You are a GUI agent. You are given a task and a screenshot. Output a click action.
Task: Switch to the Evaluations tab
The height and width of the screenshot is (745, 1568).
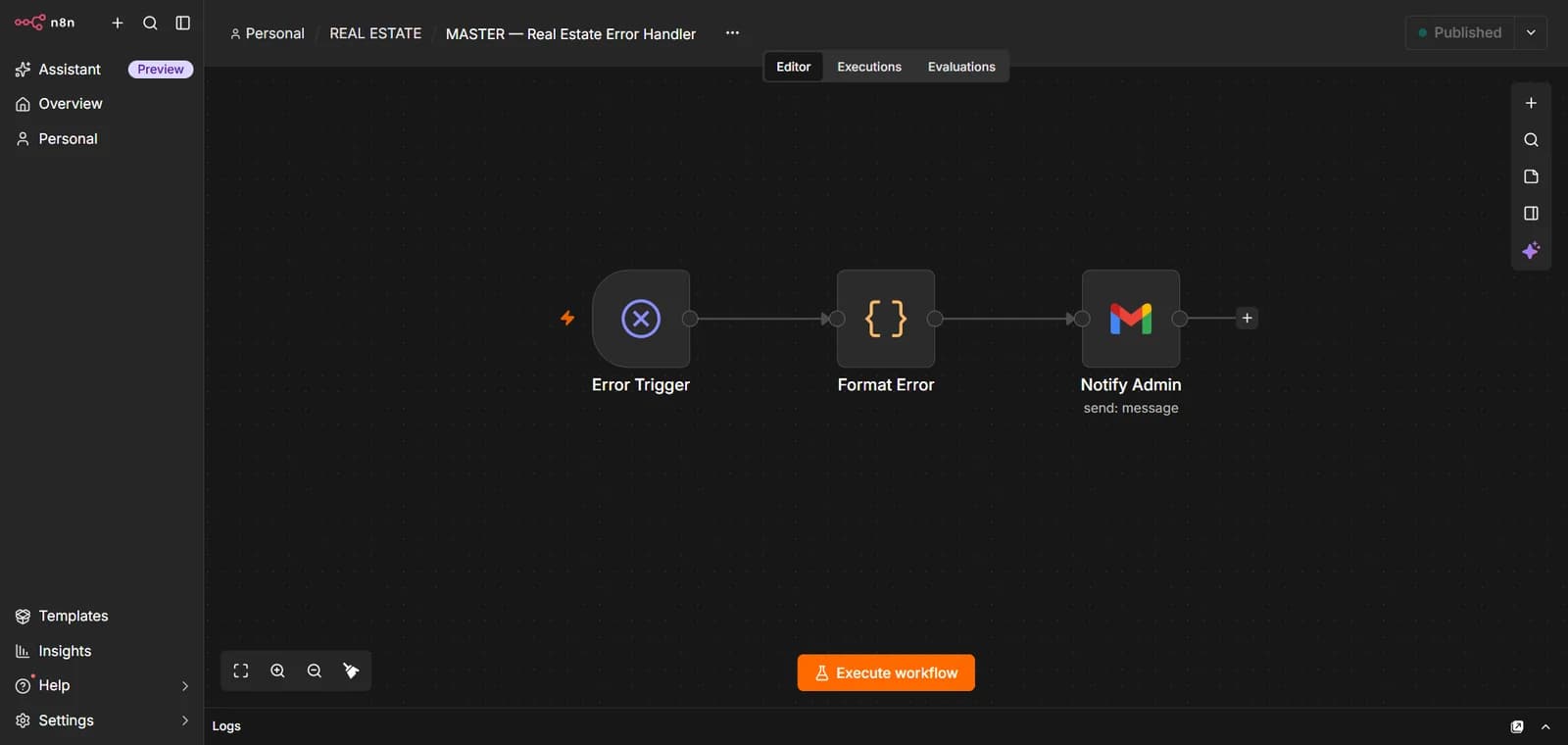click(961, 67)
